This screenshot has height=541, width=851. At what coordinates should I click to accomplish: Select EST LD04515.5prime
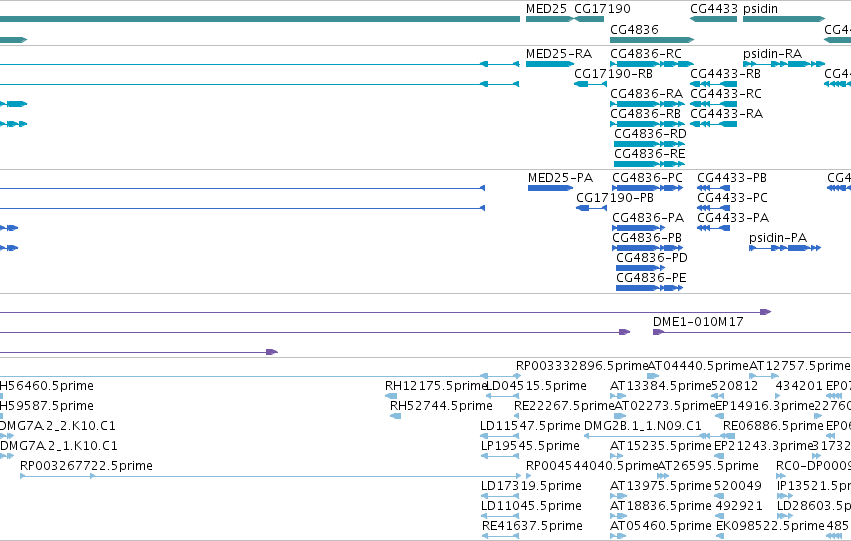coord(536,386)
